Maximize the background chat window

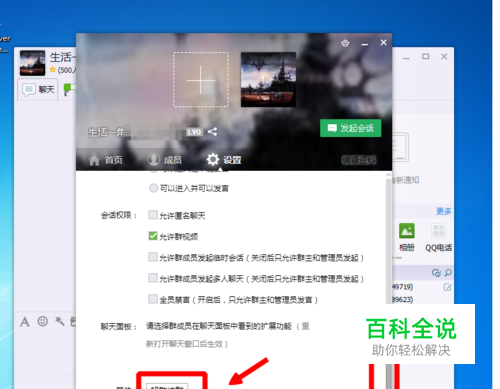(x=425, y=56)
